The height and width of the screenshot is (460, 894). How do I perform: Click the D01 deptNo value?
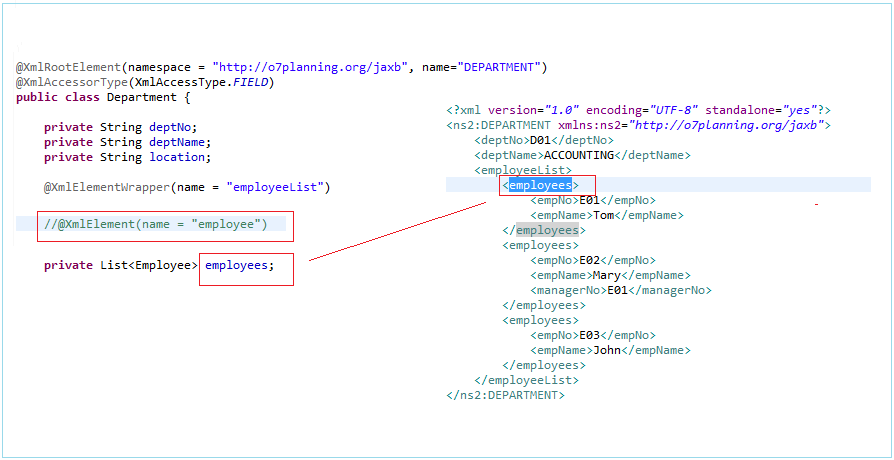coord(540,140)
